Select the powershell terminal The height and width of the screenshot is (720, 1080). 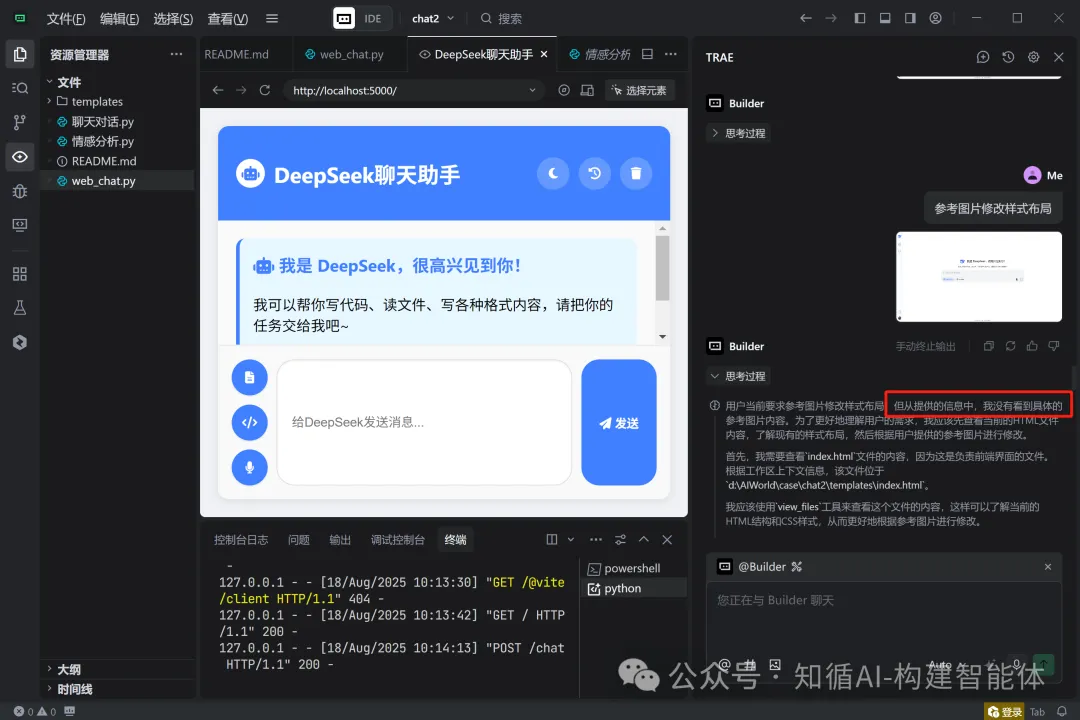633,568
